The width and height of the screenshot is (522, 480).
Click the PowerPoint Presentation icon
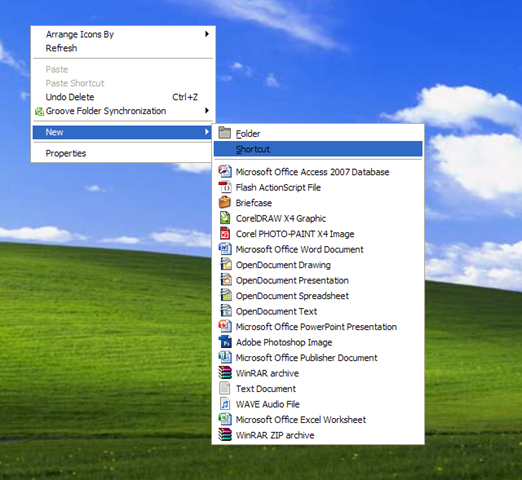click(225, 326)
